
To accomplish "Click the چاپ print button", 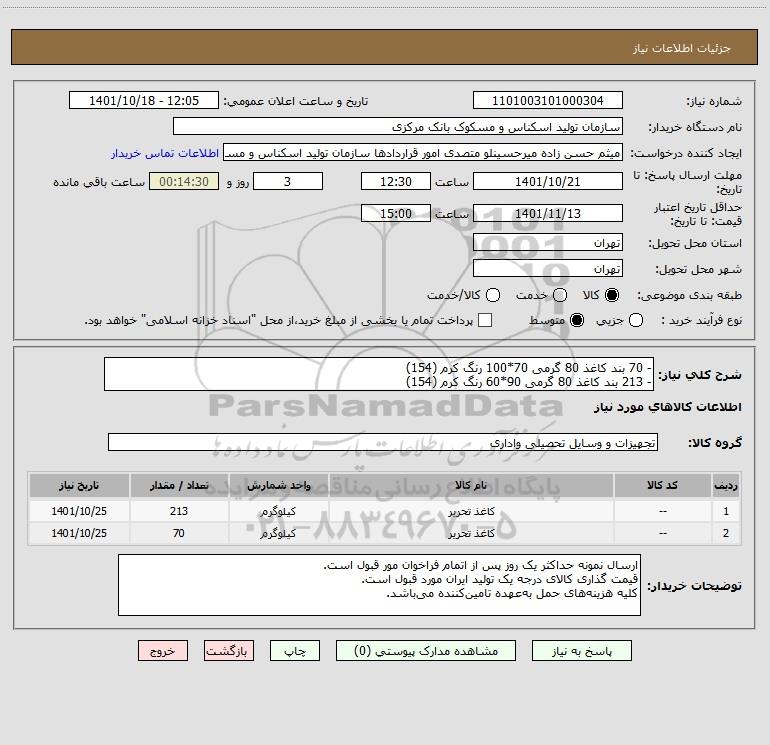I will 295,651.
